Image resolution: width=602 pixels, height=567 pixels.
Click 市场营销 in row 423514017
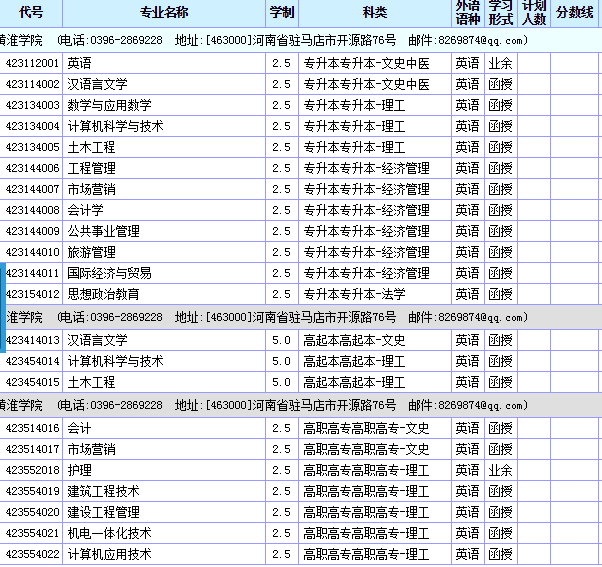pos(91,449)
